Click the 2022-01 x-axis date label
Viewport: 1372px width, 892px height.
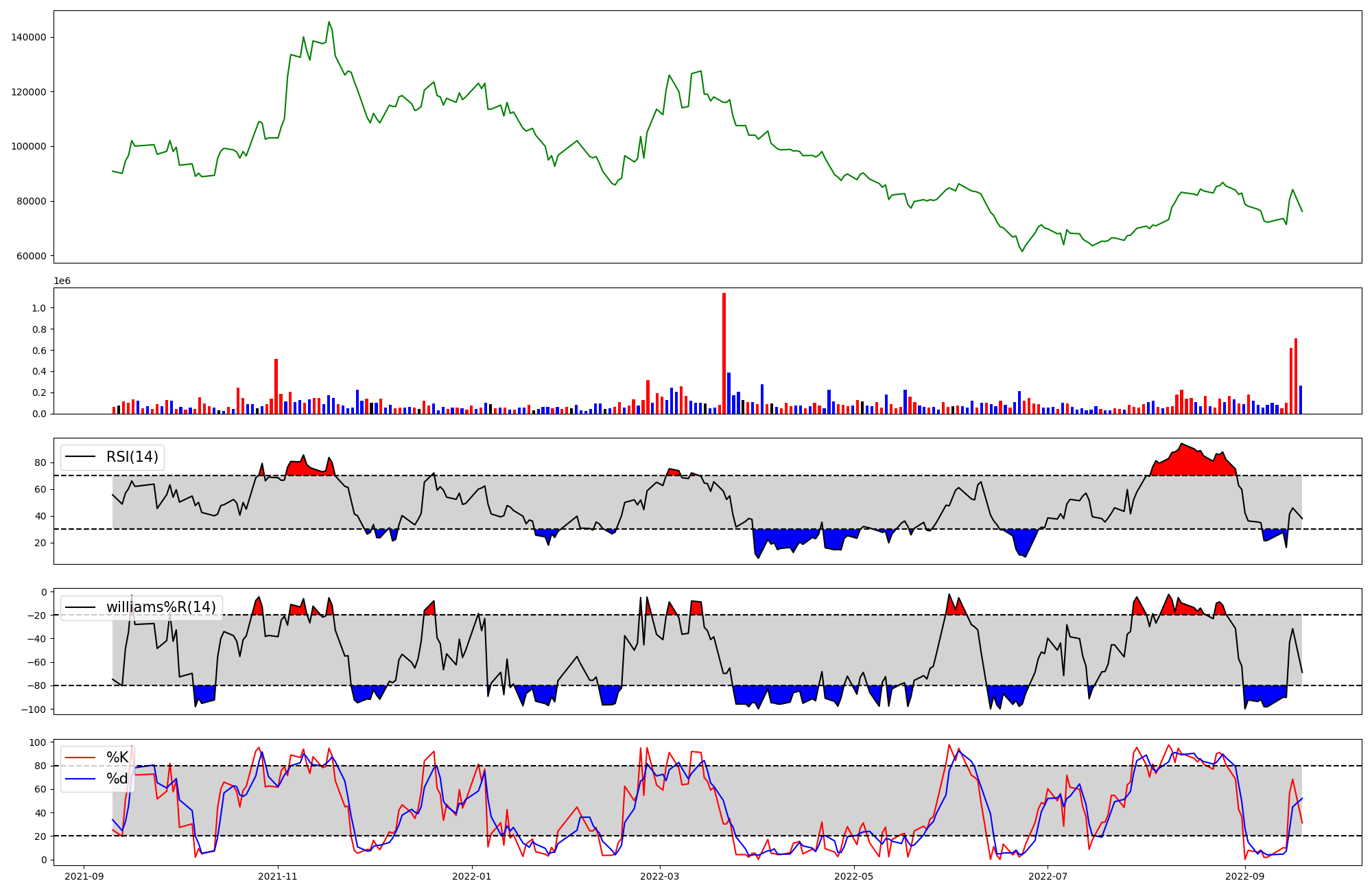[x=473, y=876]
